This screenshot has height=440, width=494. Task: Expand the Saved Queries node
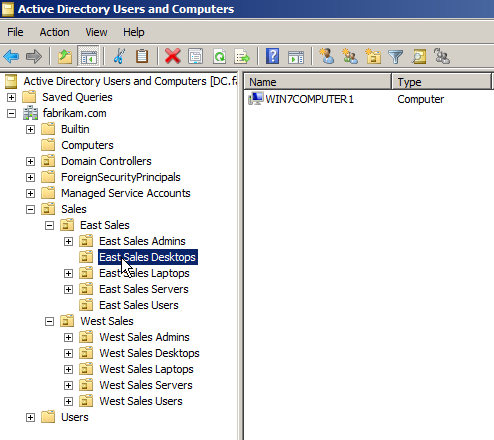(x=11, y=97)
